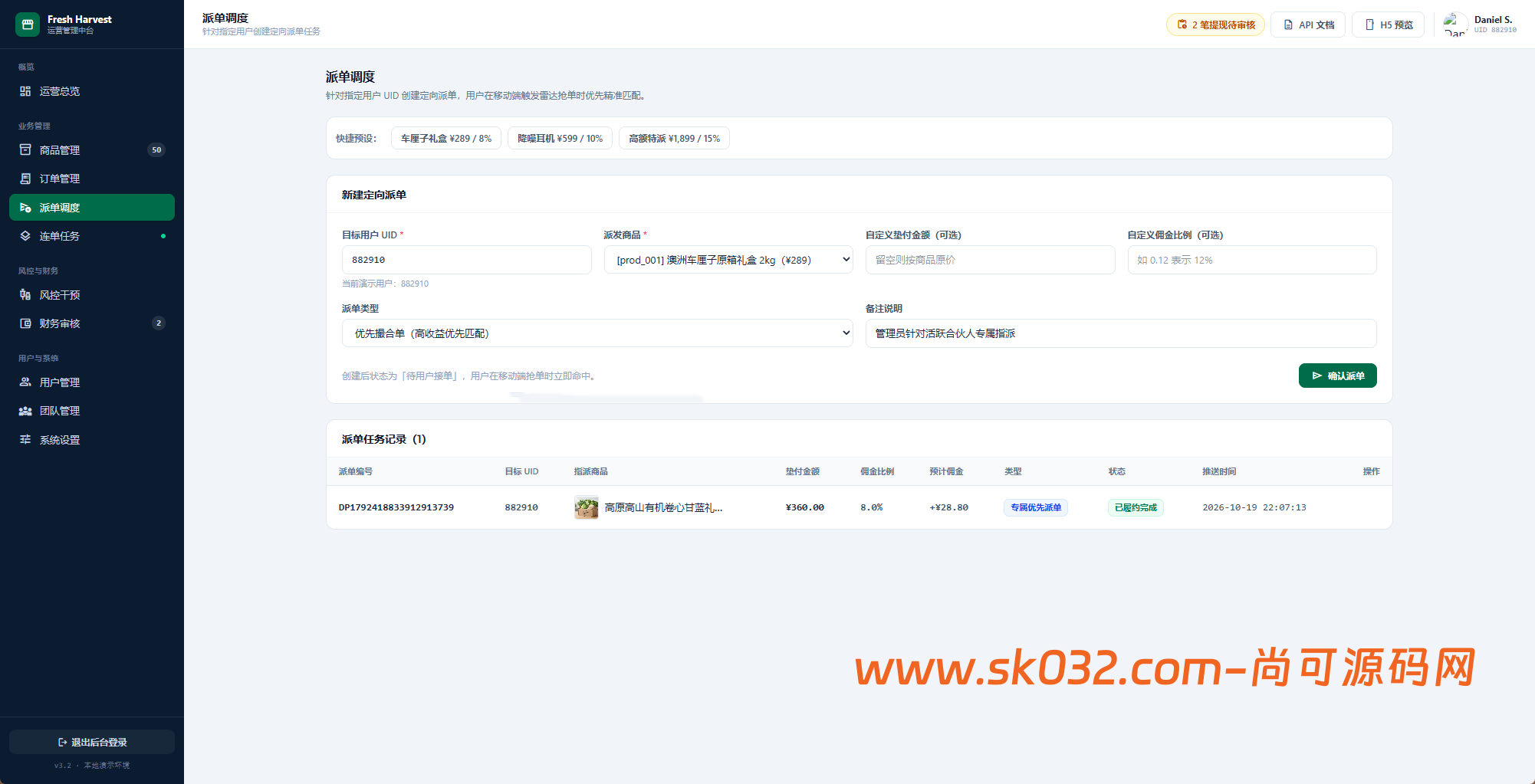The image size is (1535, 784).
Task: Open 订单管理 in the sidebar
Action: coord(92,179)
